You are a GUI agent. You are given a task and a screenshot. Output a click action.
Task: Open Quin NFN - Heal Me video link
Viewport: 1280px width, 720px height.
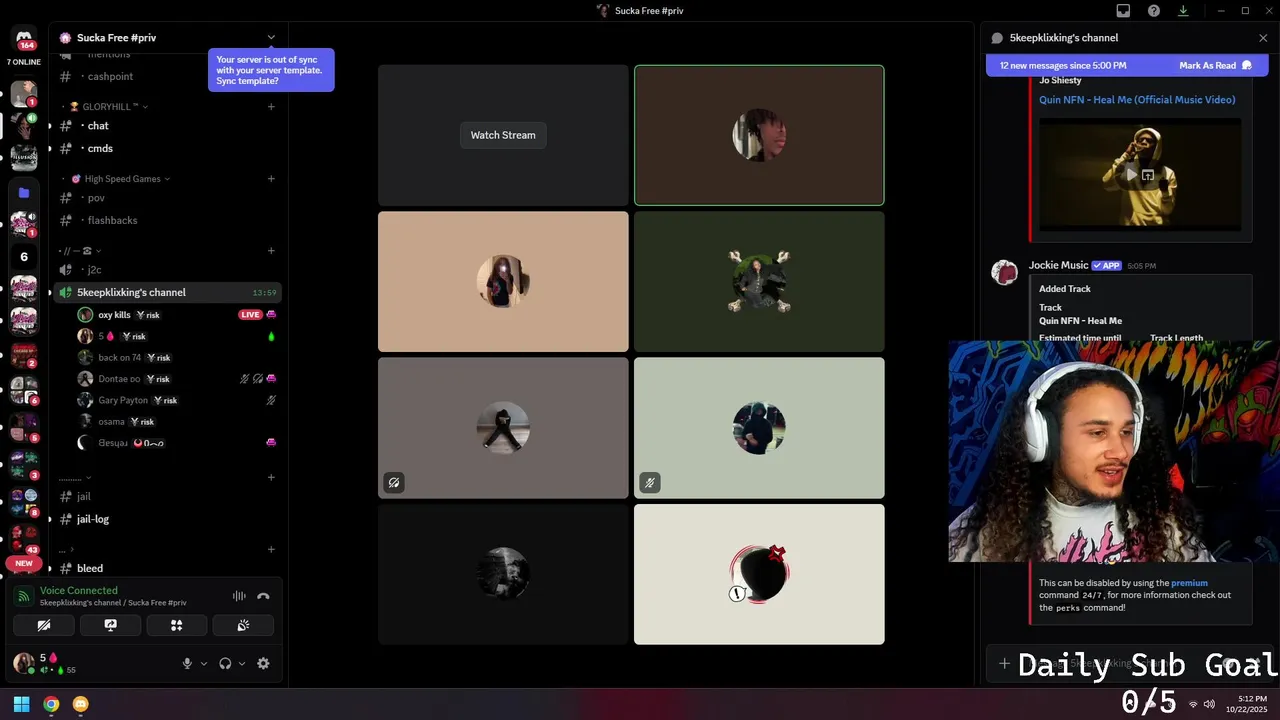(x=1137, y=100)
